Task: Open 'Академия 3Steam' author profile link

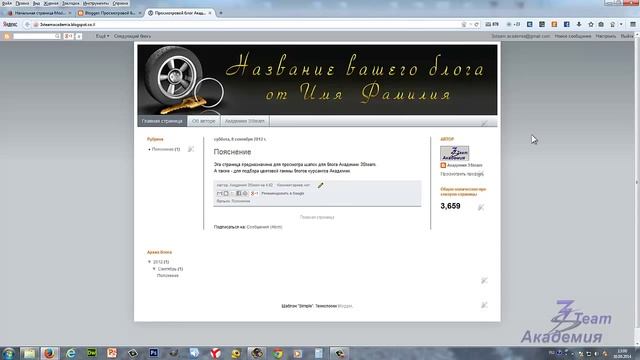Action: (464, 165)
